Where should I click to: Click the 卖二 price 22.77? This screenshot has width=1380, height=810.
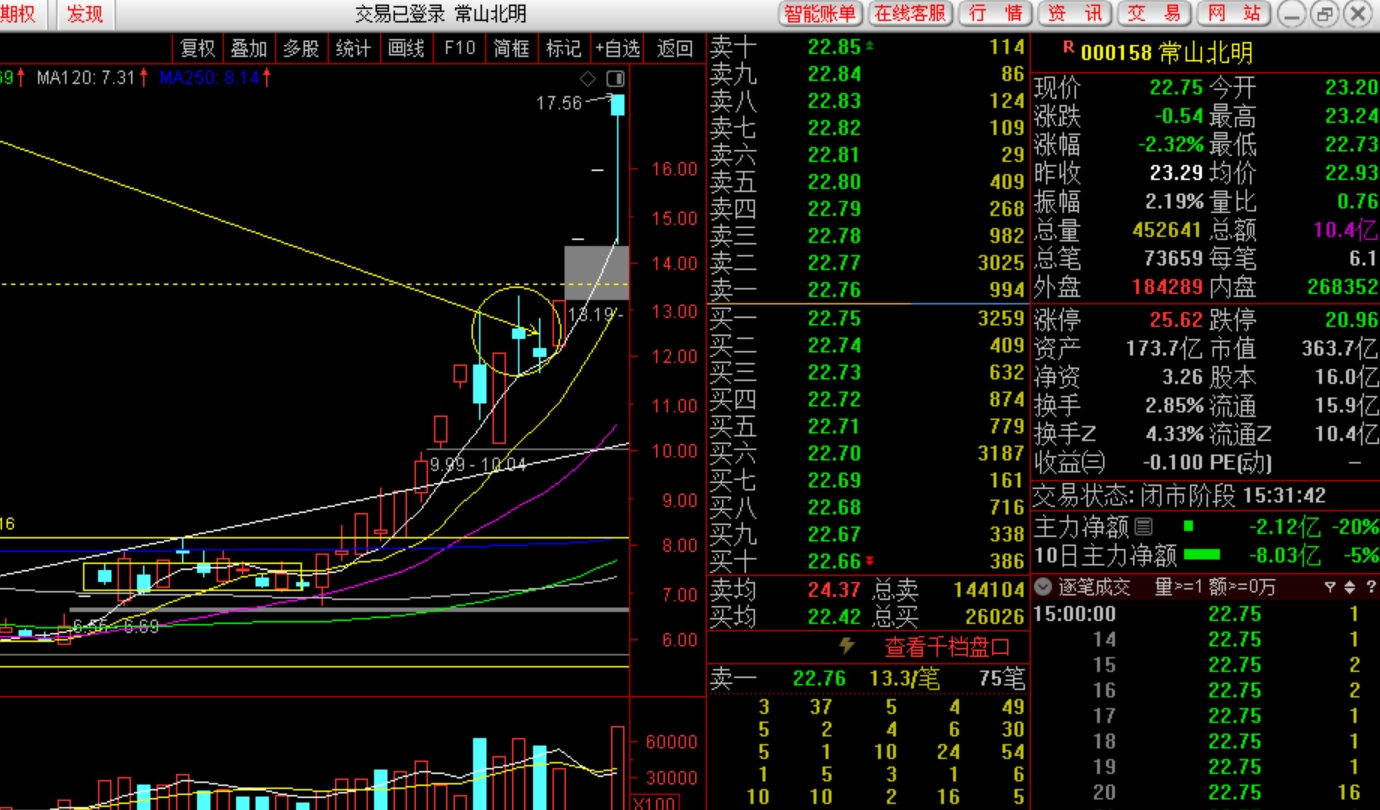click(834, 263)
